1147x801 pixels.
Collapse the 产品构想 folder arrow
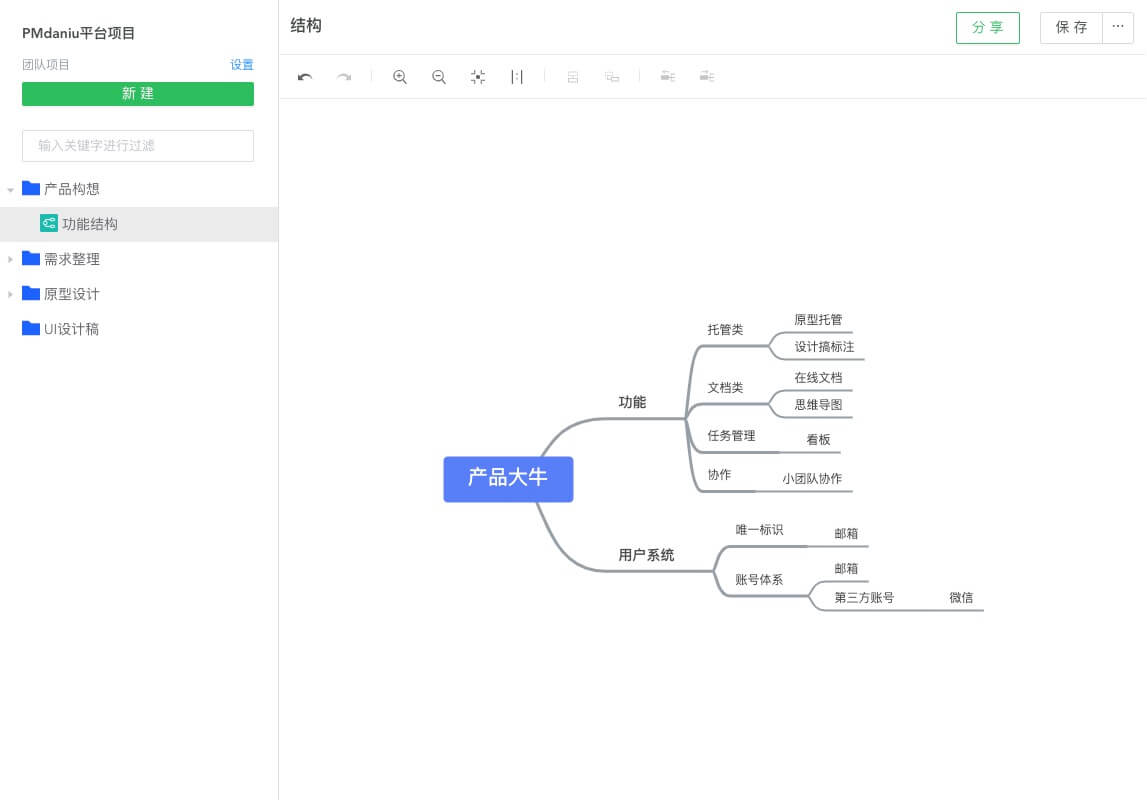[10, 189]
